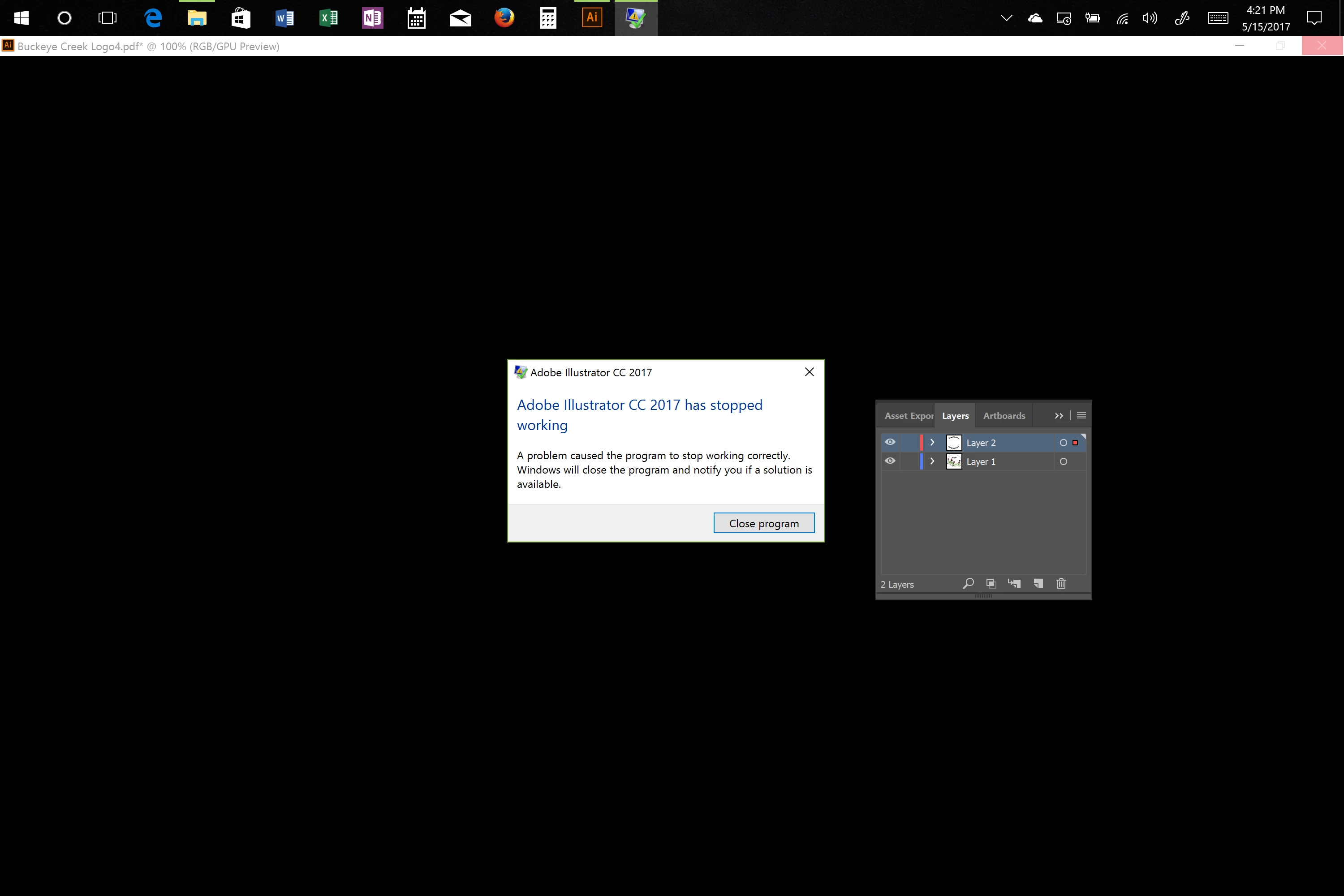Viewport: 1344px width, 896px height.
Task: Switch to the Asset Export tab
Action: (x=908, y=415)
